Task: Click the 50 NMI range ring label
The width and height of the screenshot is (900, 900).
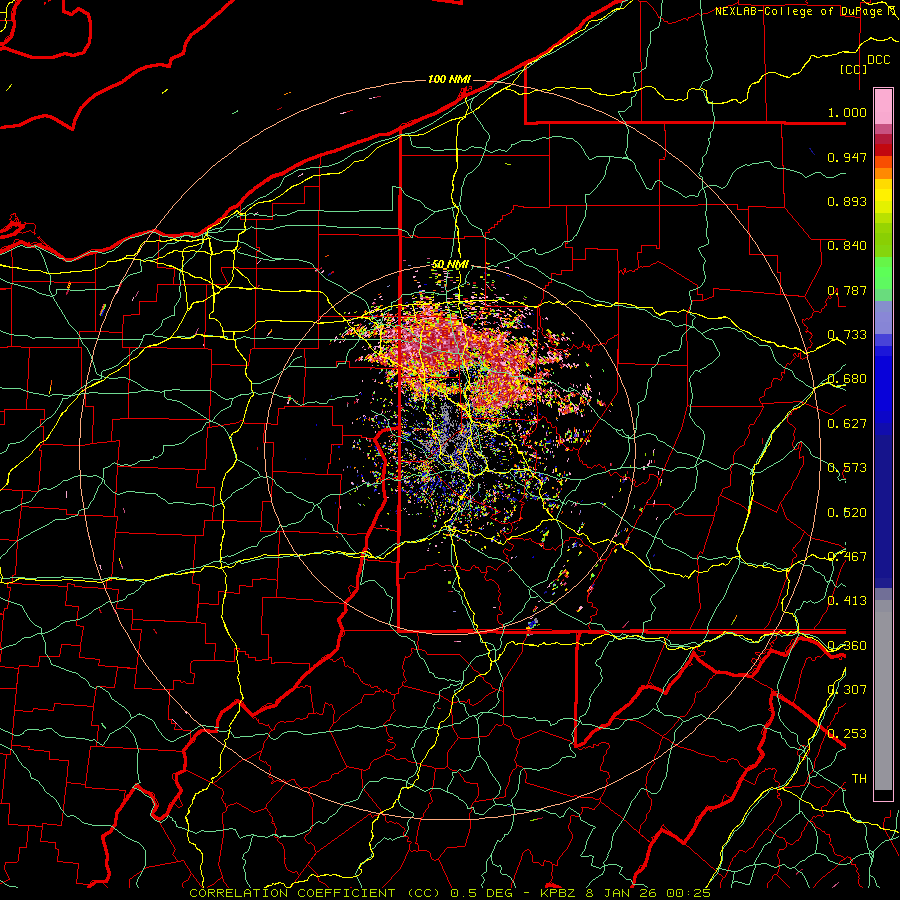Action: tap(449, 264)
